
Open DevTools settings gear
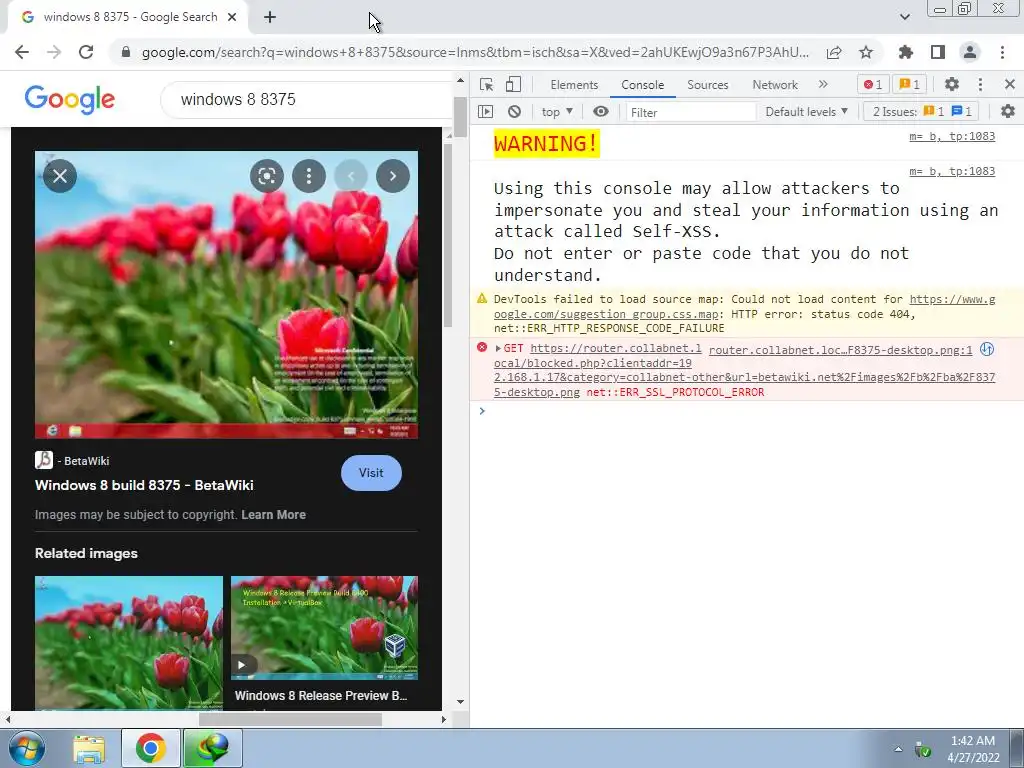[952, 84]
